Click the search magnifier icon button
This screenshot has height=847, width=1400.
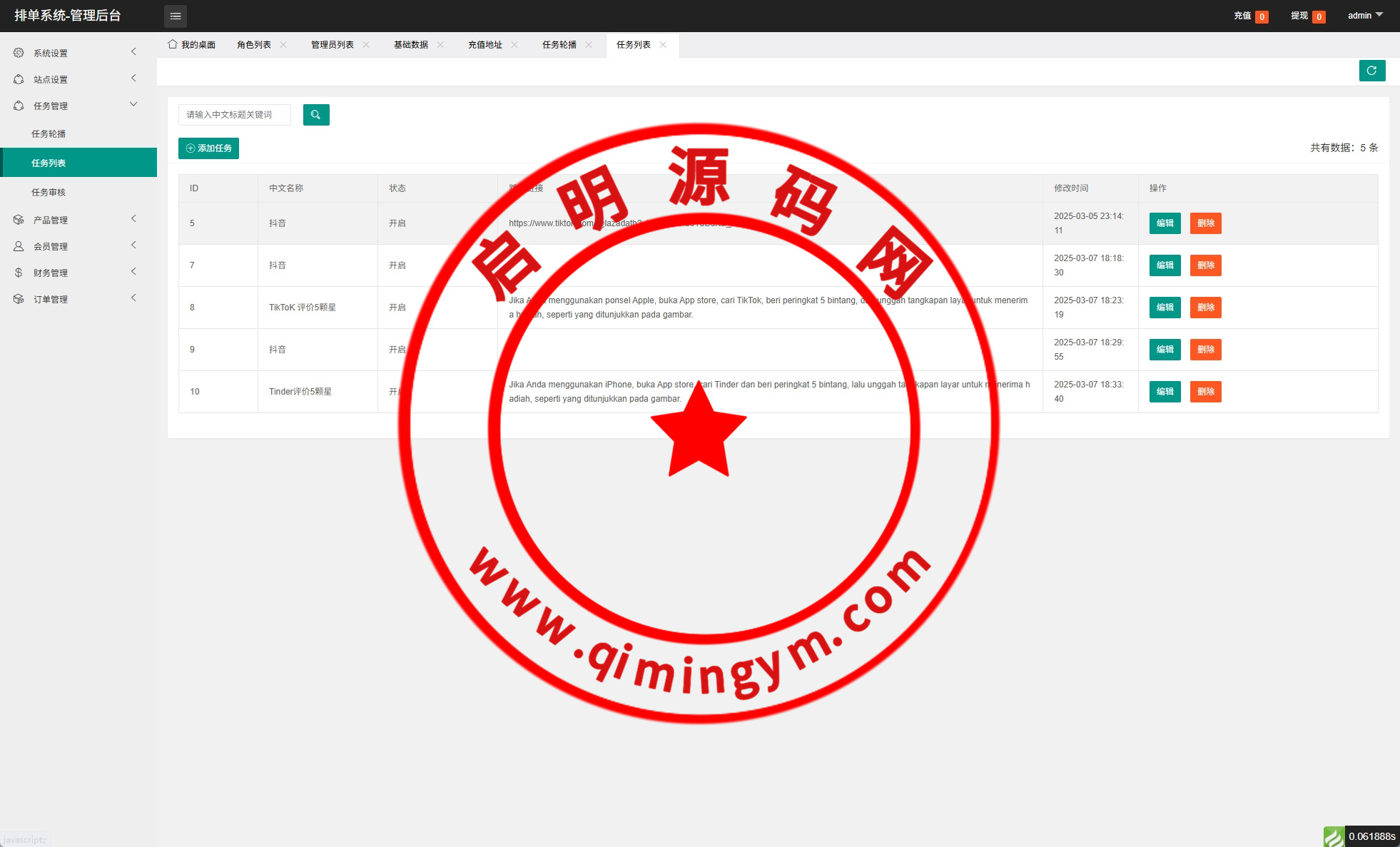point(315,115)
